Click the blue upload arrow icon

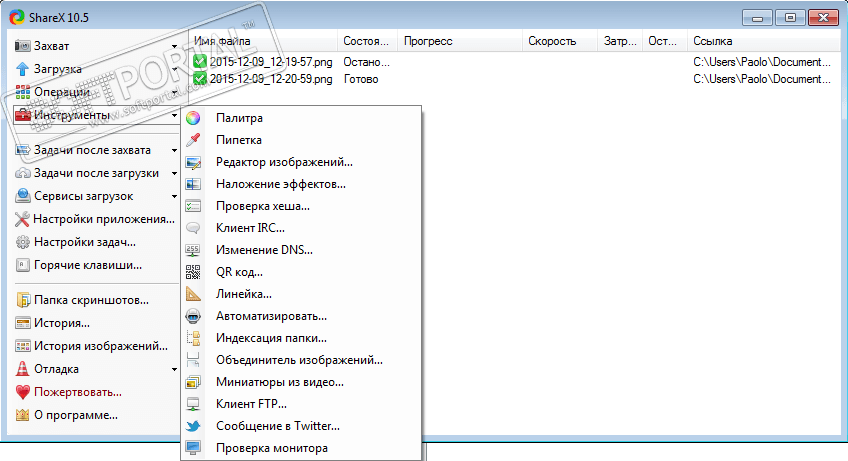pos(23,69)
